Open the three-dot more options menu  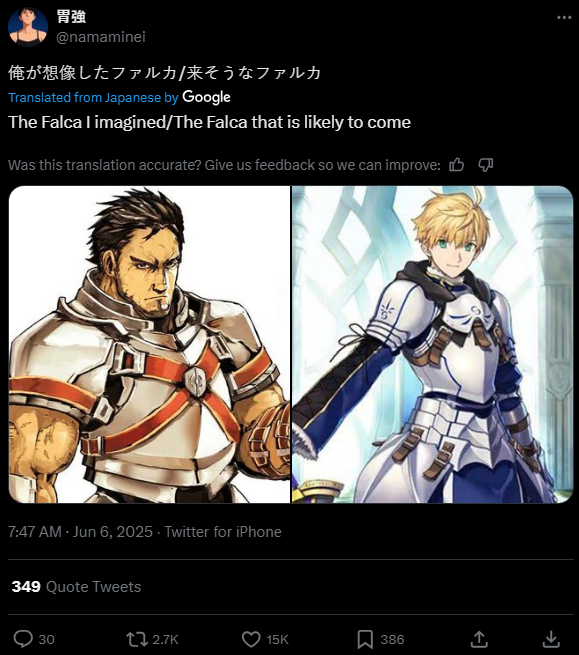[x=564, y=18]
